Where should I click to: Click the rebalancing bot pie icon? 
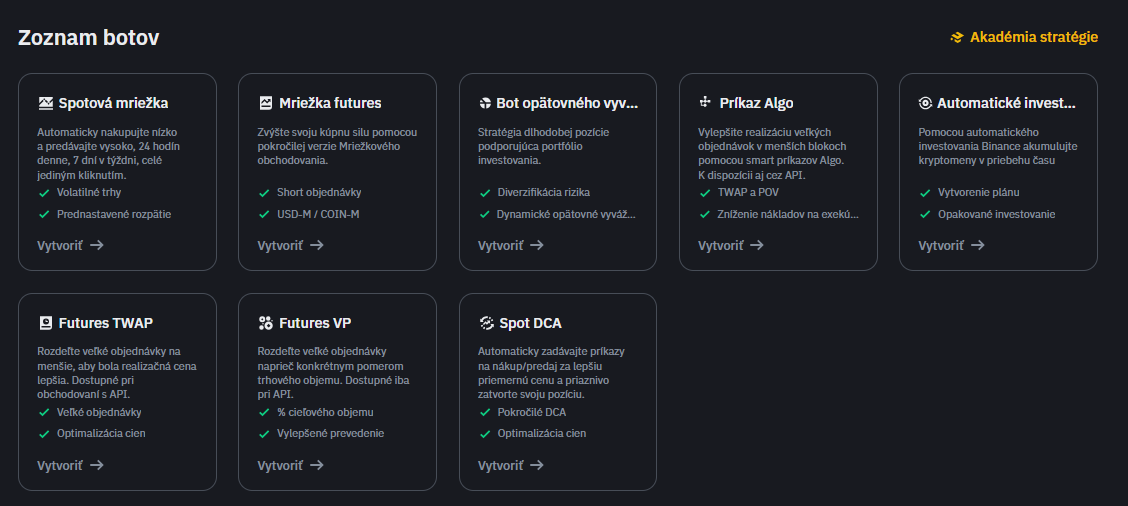click(486, 103)
